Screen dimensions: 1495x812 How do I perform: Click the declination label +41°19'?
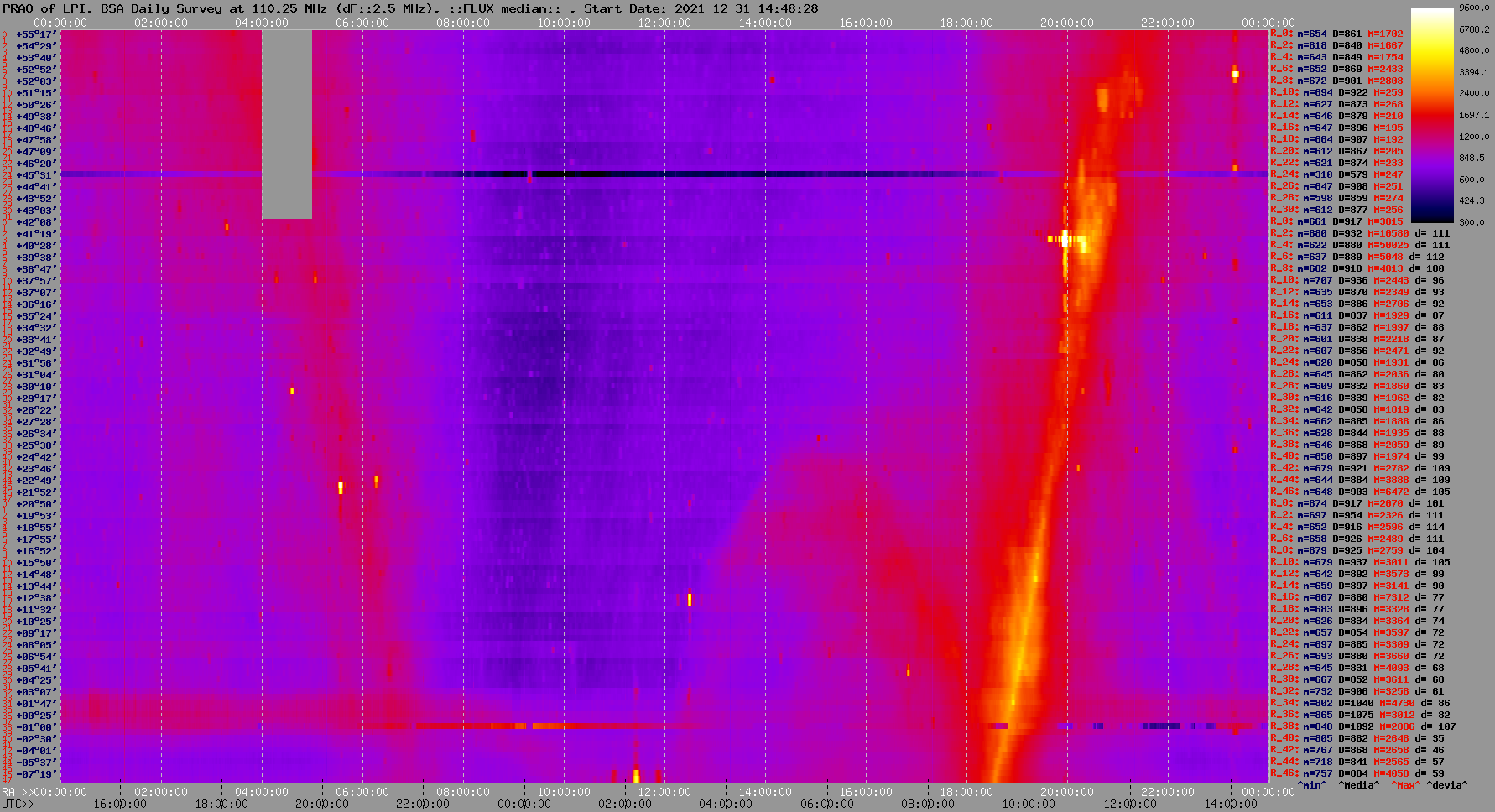(x=35, y=234)
